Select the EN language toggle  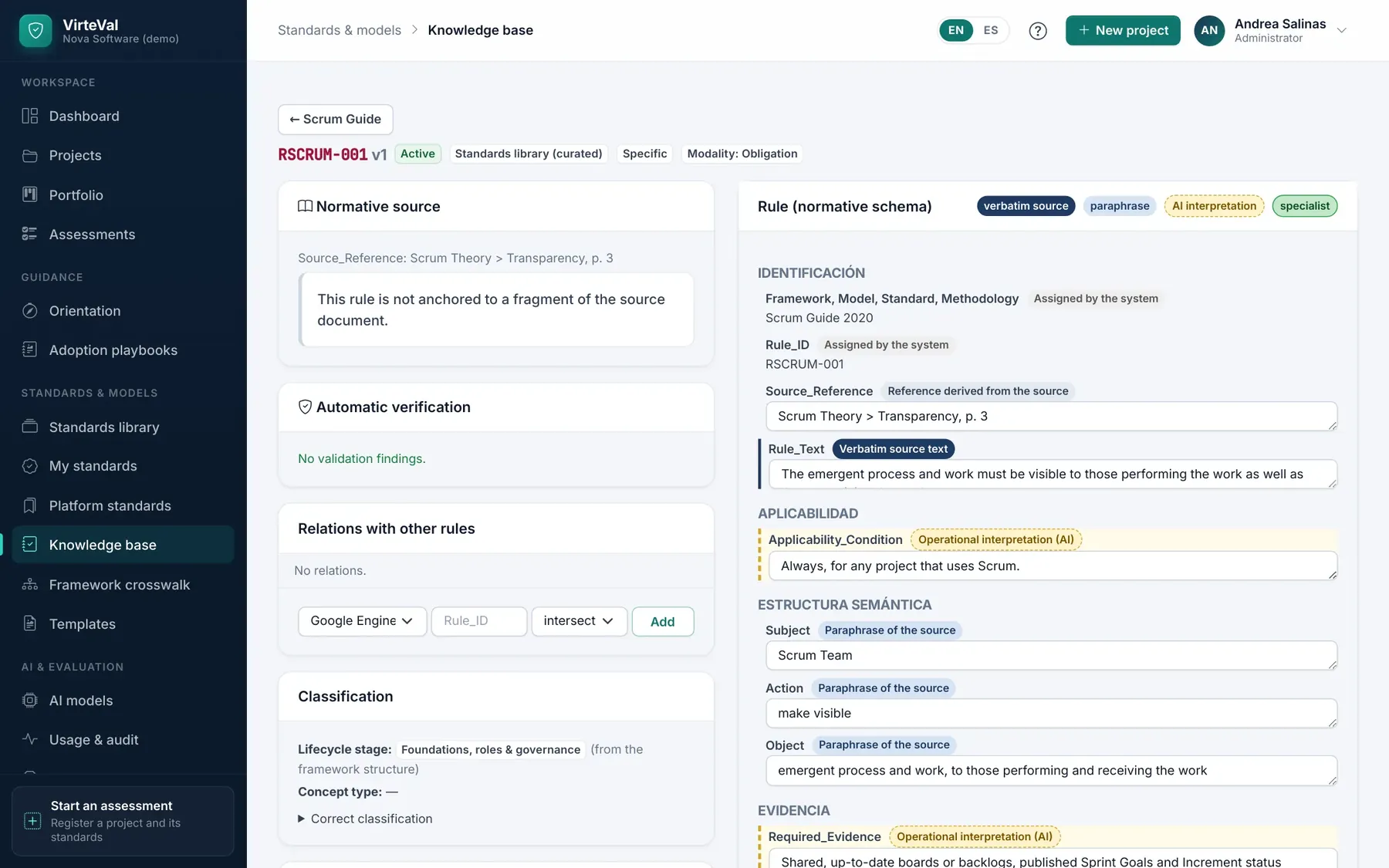pos(956,31)
